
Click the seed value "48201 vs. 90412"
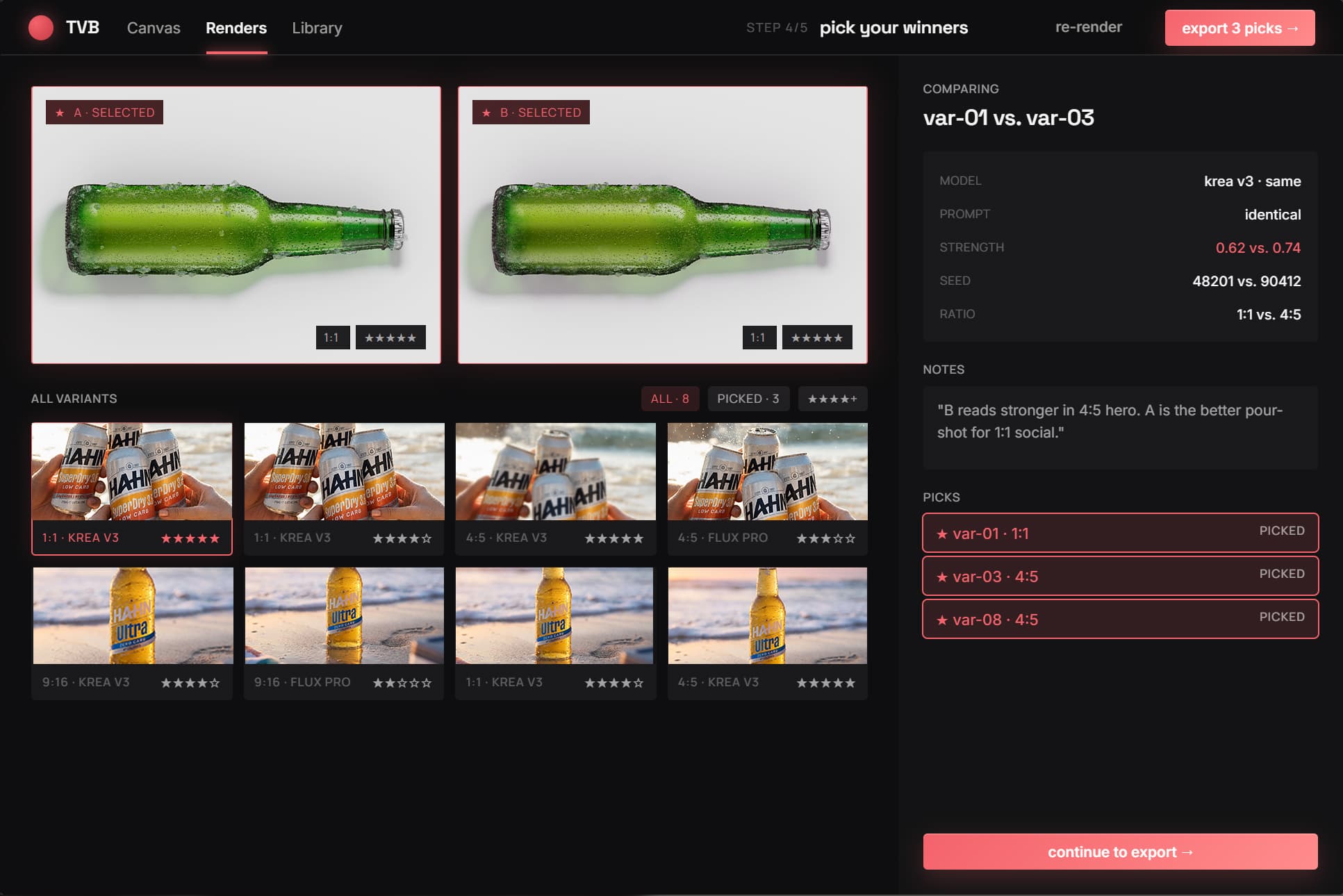[x=1246, y=281]
